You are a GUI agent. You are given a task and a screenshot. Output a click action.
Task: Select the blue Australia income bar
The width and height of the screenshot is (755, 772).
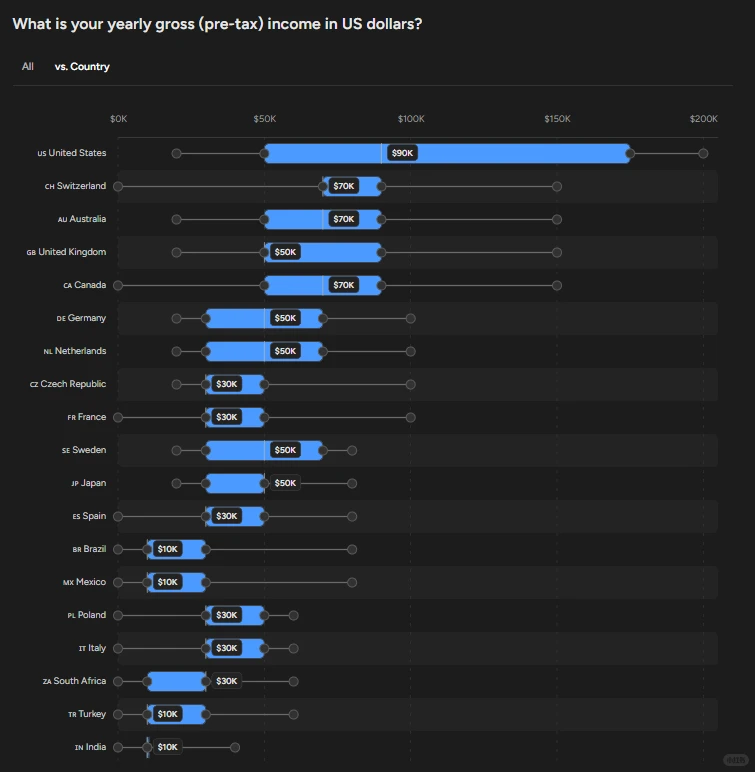(323, 219)
